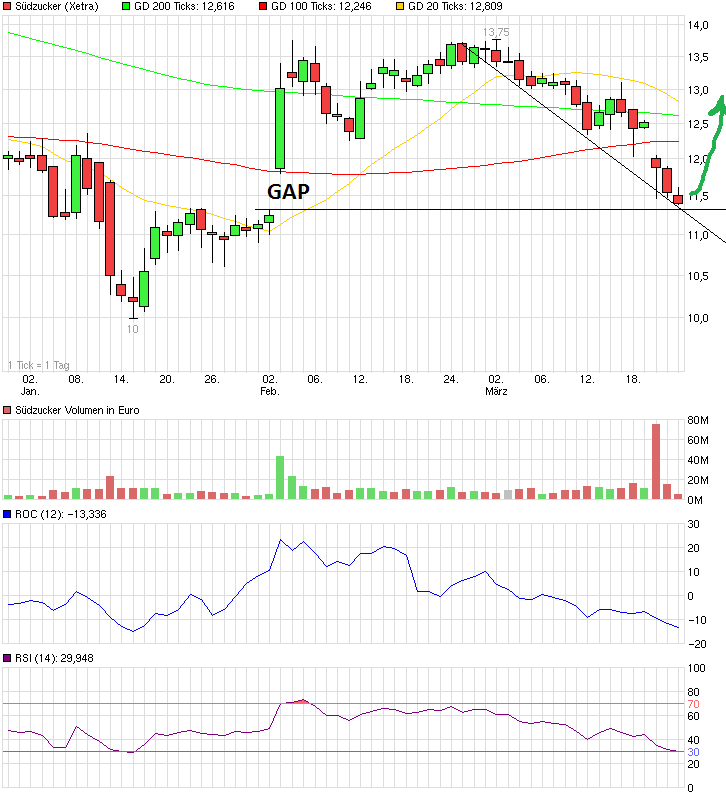Viewport: 726px width, 796px height.
Task: Click the '80M' volume axis label
Action: pyautogui.click(x=698, y=420)
